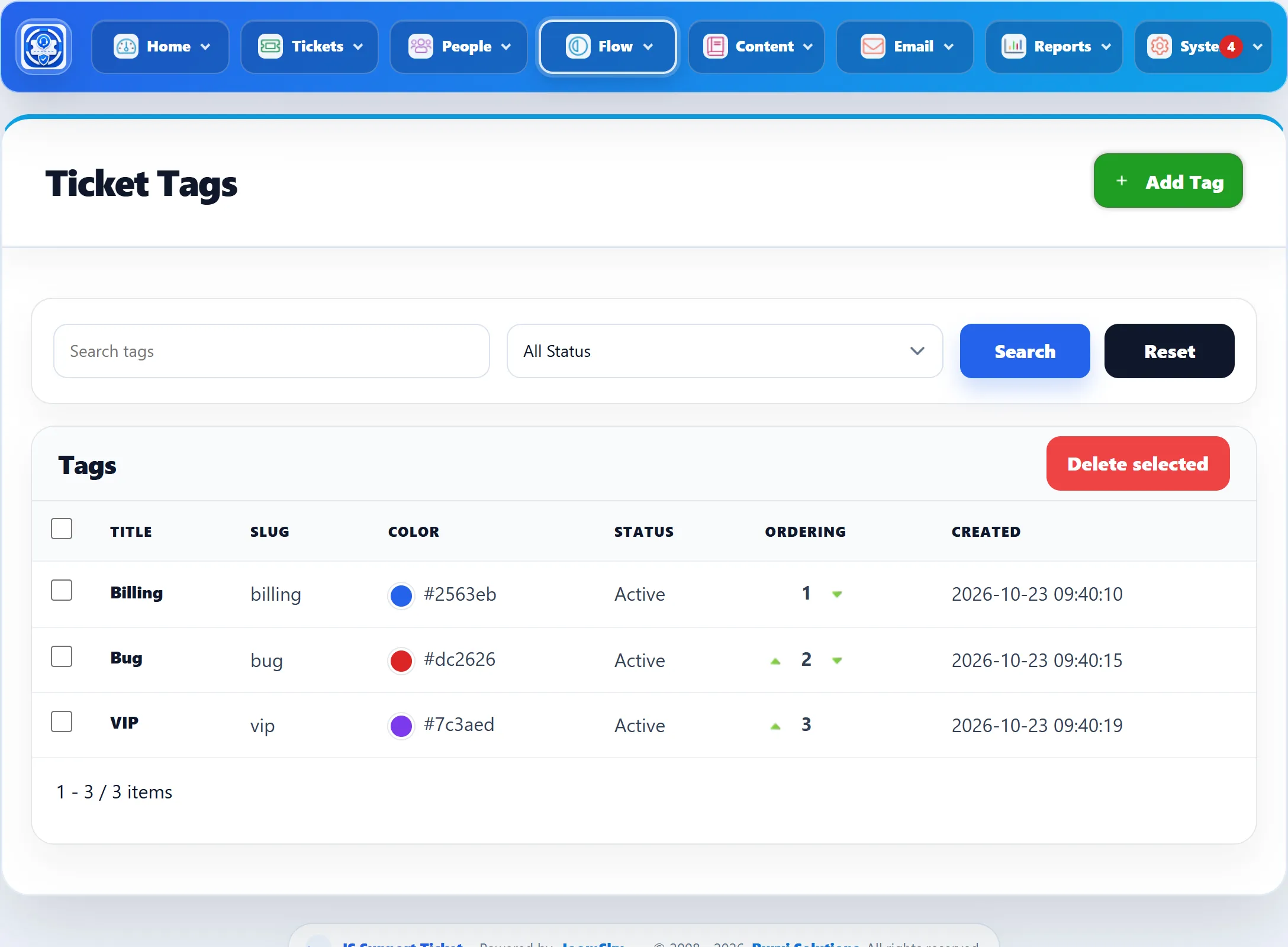Click the Content book icon

click(715, 46)
